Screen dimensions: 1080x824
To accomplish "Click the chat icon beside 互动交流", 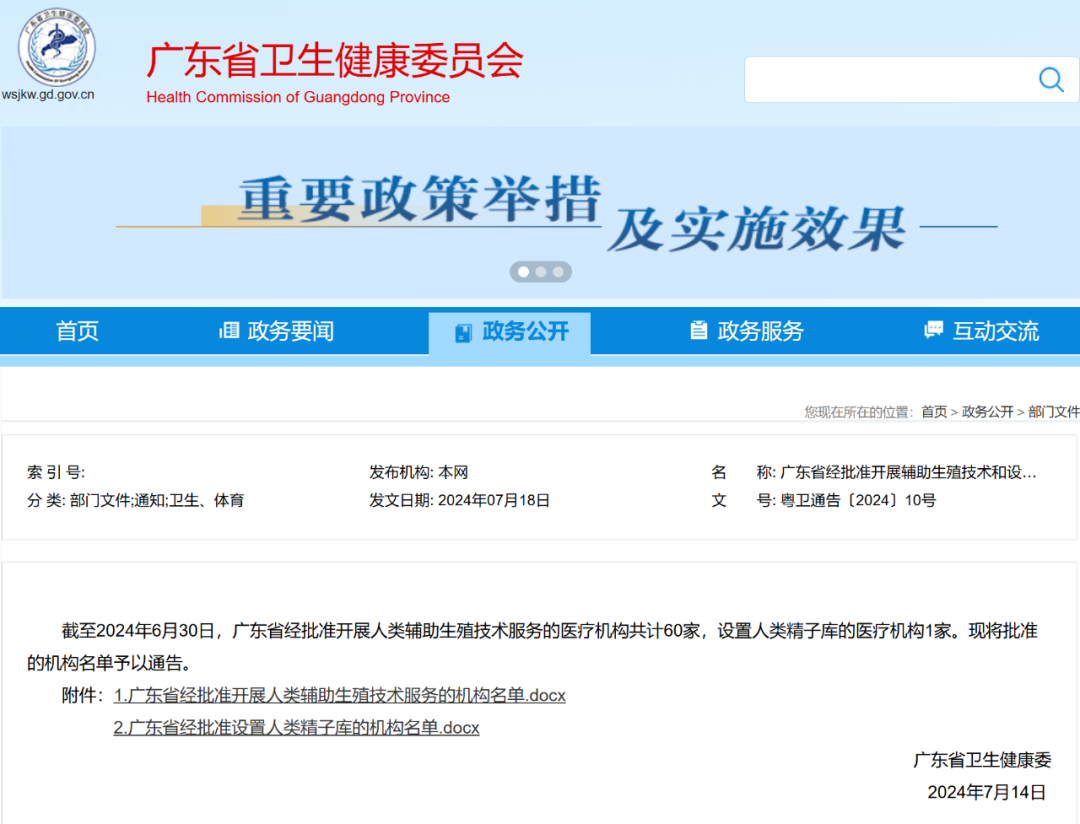I will 933,331.
